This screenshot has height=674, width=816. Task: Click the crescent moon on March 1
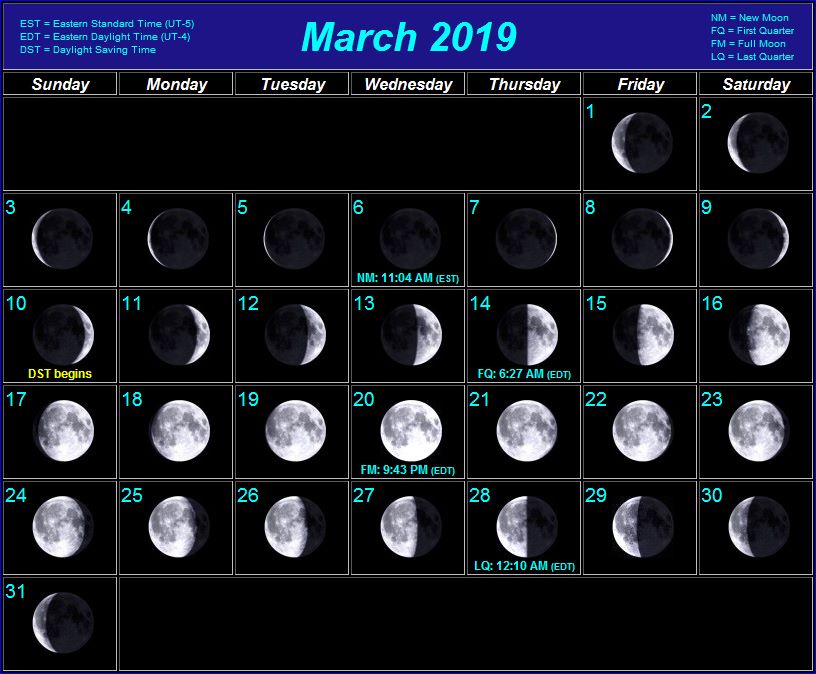pos(642,142)
